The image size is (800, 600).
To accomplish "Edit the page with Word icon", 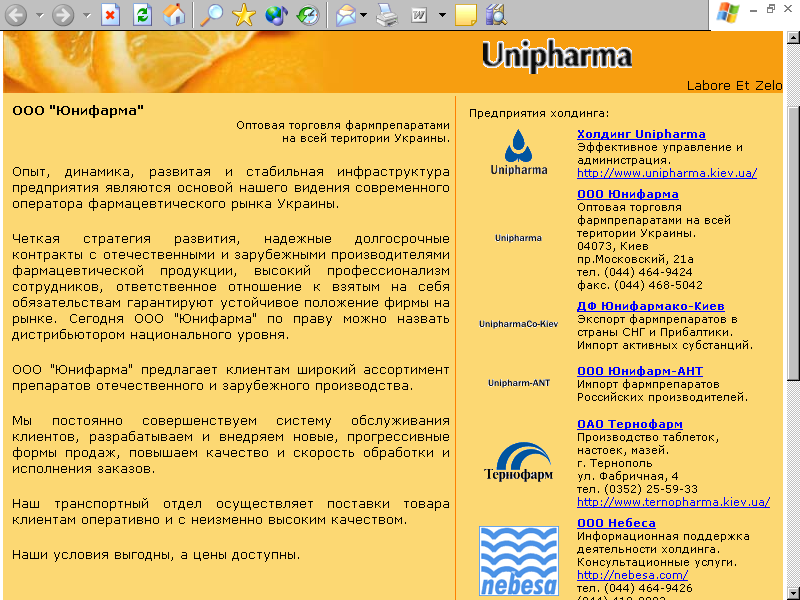I will pyautogui.click(x=419, y=15).
